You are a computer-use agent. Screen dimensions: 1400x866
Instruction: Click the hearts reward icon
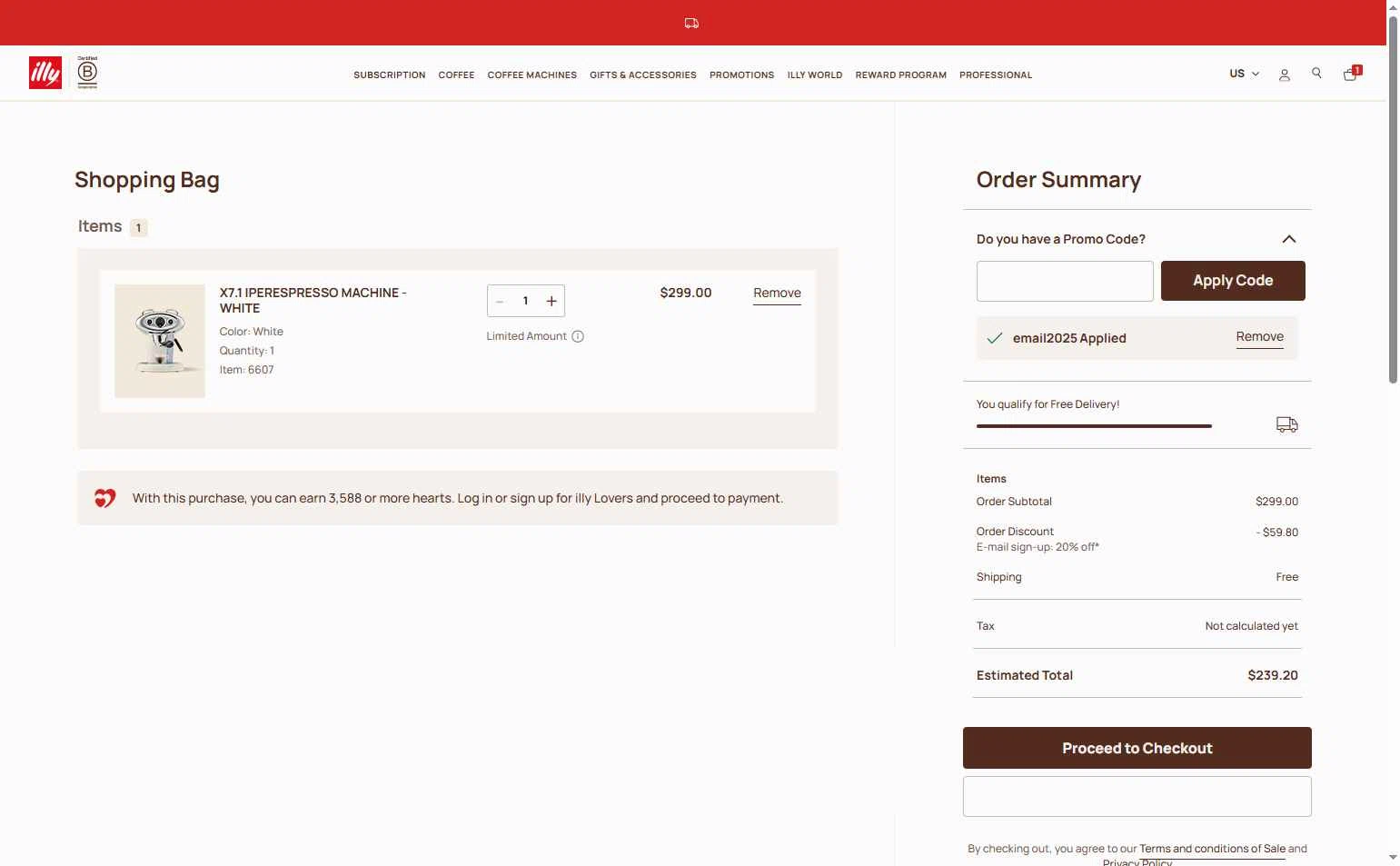click(105, 498)
